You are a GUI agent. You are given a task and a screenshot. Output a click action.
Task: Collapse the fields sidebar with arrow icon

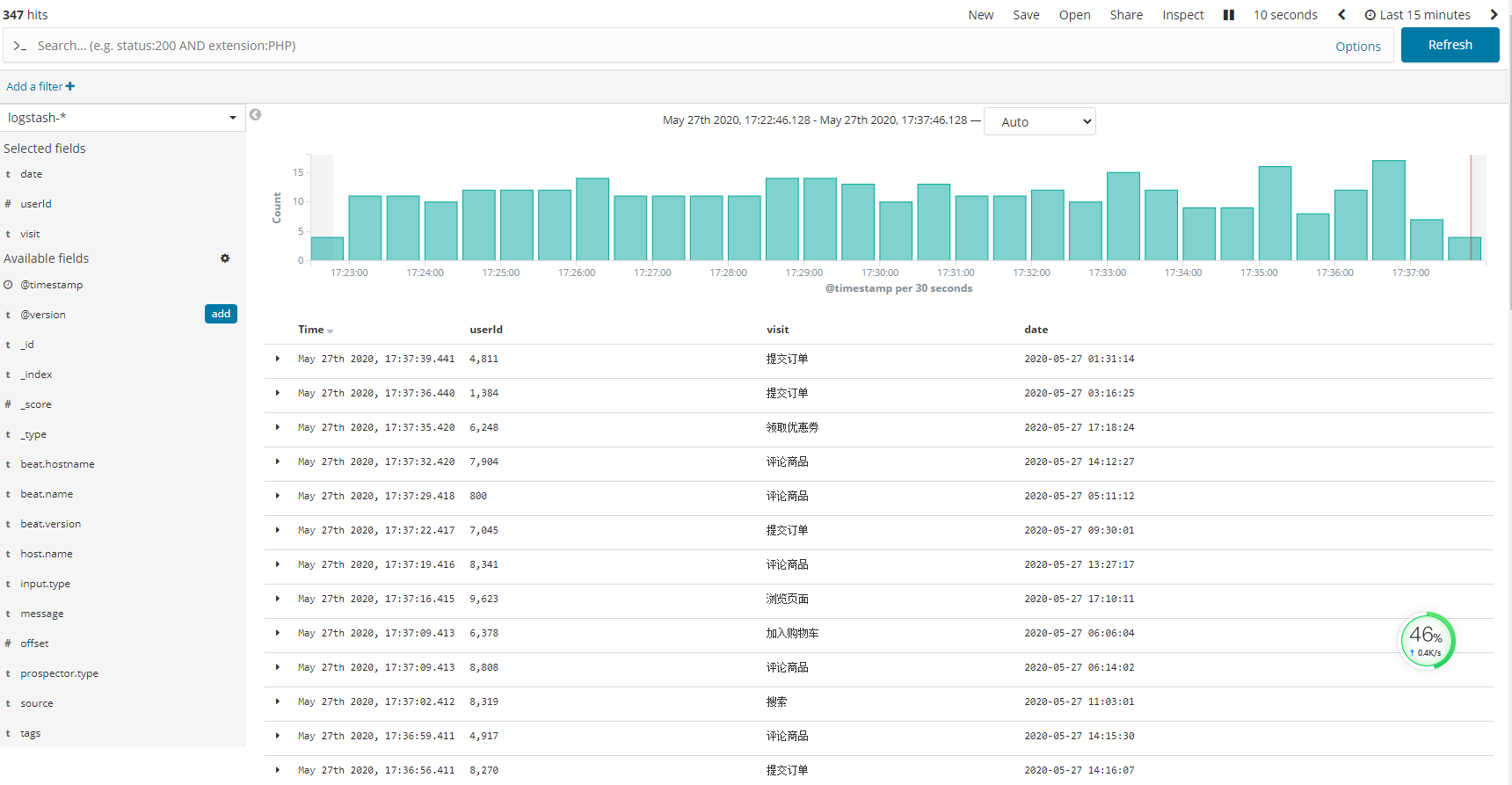[255, 114]
